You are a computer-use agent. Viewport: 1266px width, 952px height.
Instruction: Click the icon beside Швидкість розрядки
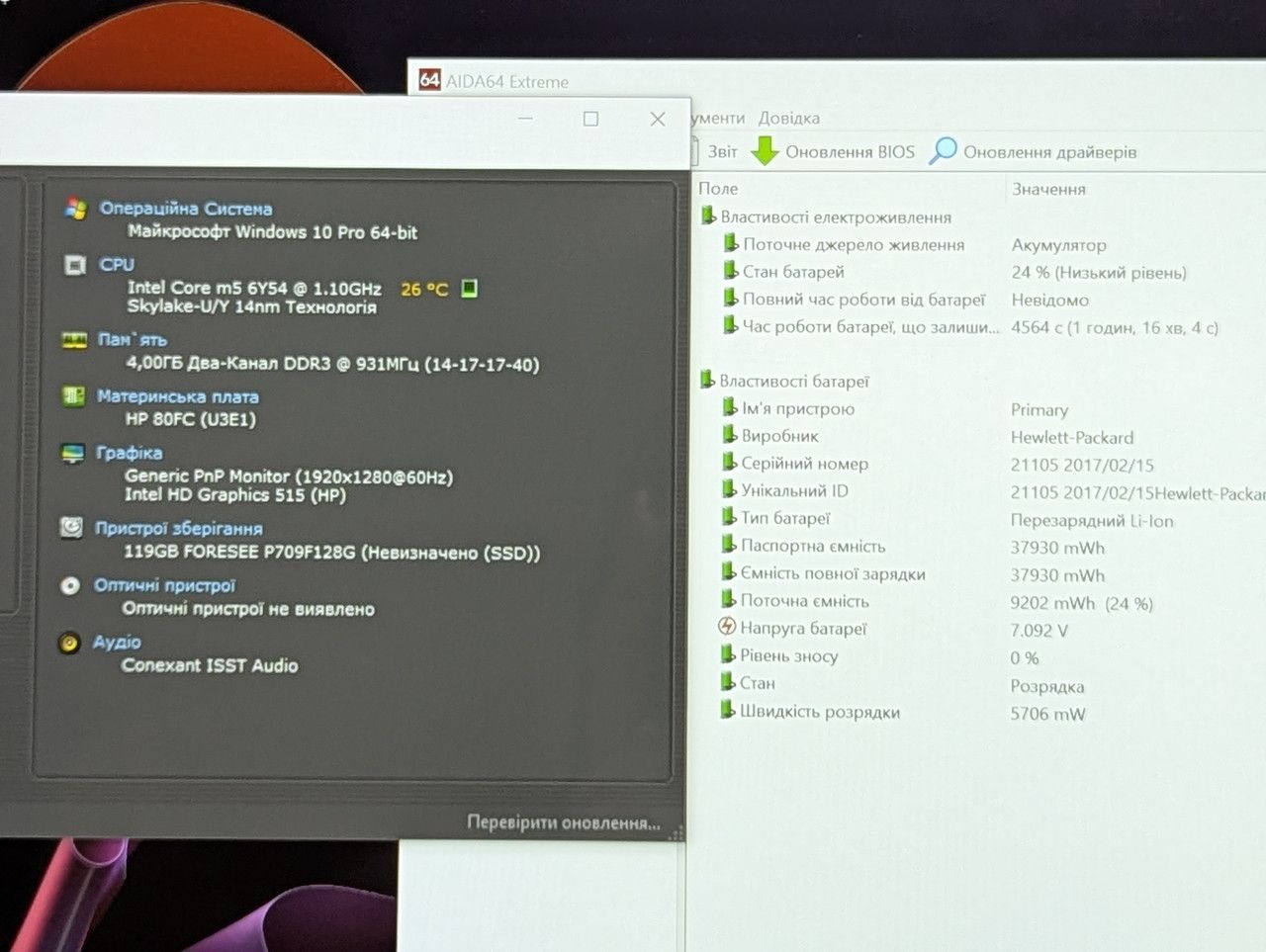(729, 710)
